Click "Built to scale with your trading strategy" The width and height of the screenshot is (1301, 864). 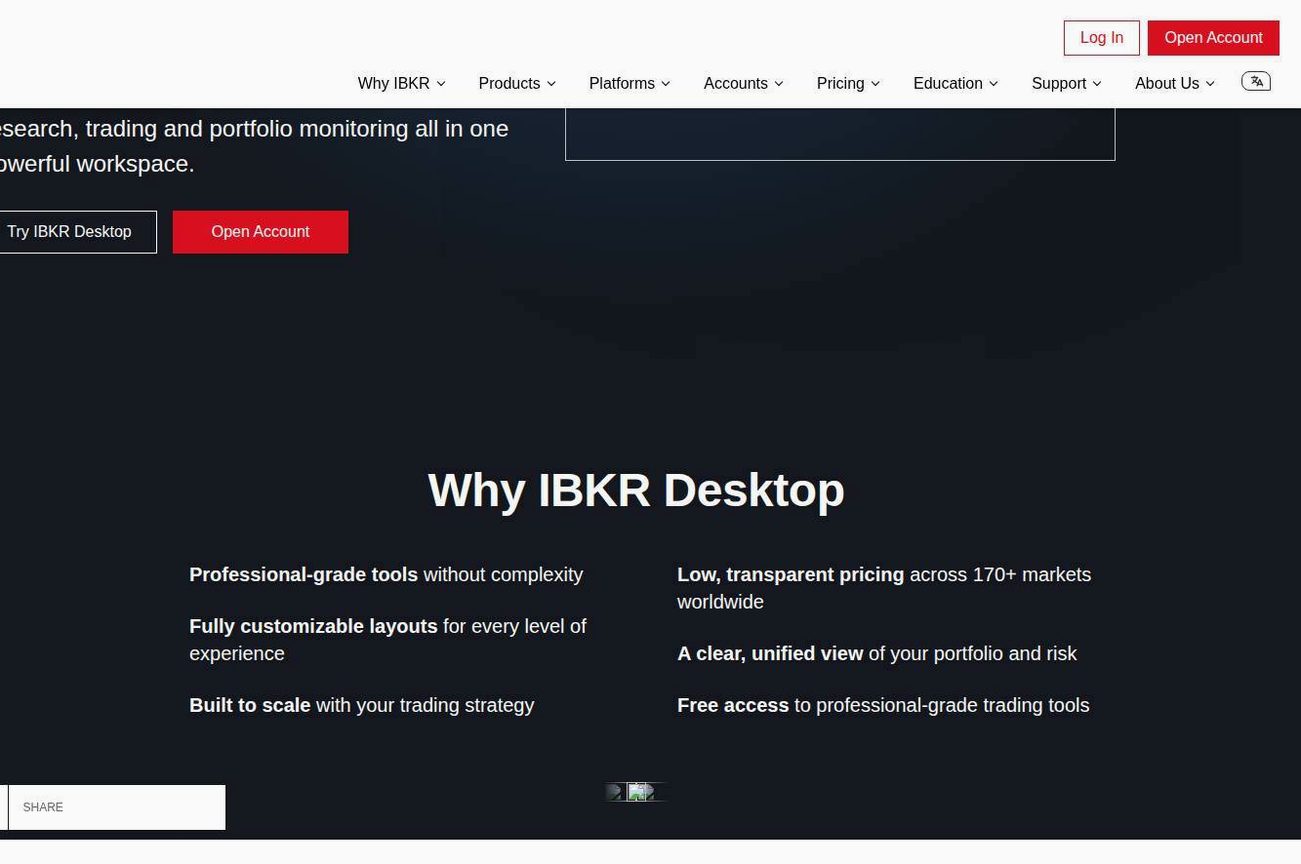[x=361, y=705]
